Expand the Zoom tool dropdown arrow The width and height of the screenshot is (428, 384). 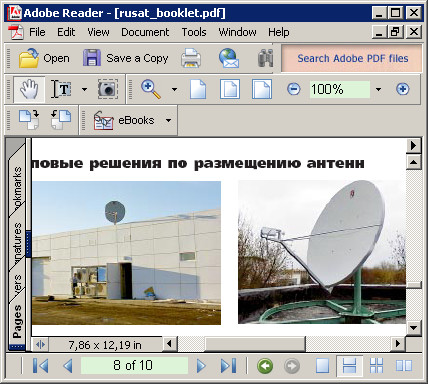(174, 89)
